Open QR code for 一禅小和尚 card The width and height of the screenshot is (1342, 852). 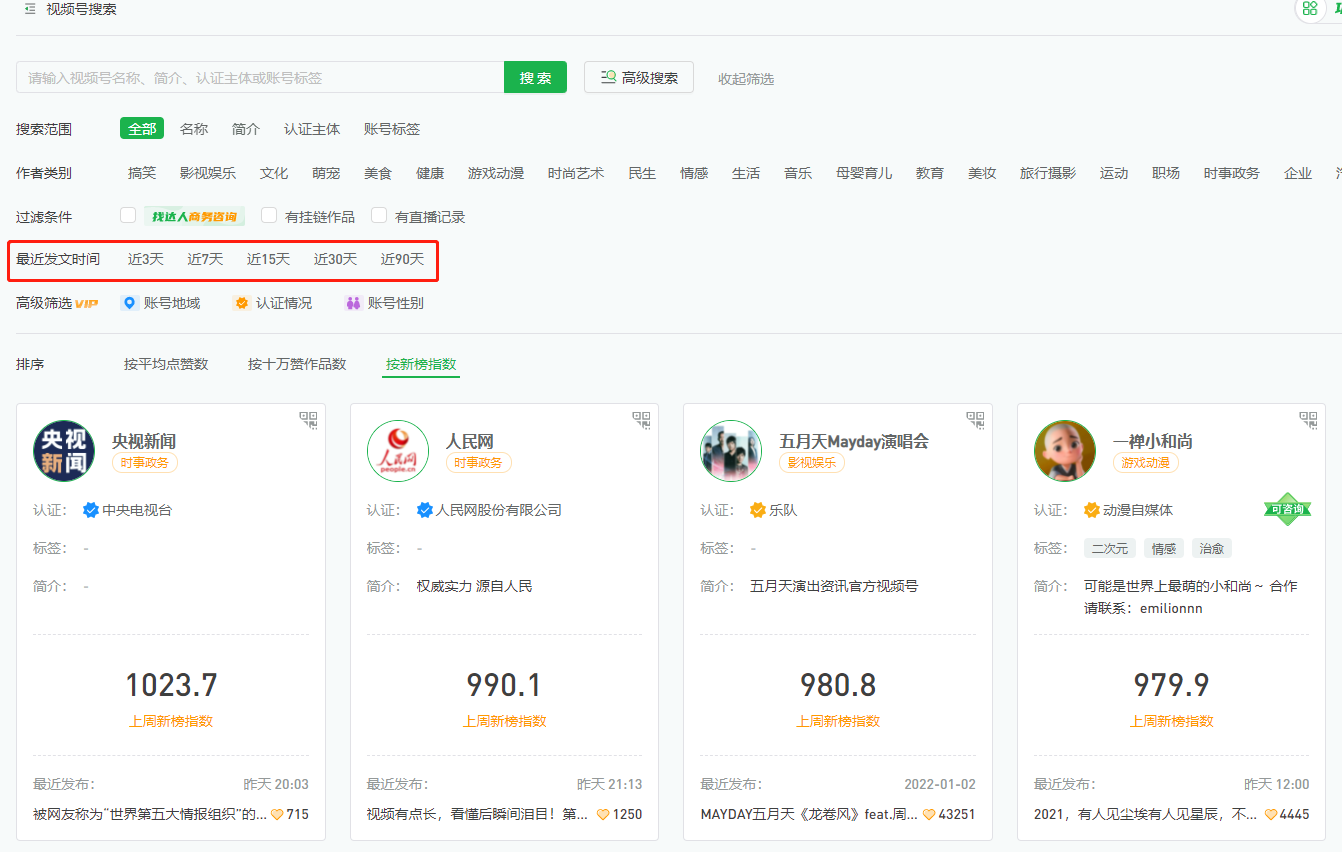pos(1308,420)
